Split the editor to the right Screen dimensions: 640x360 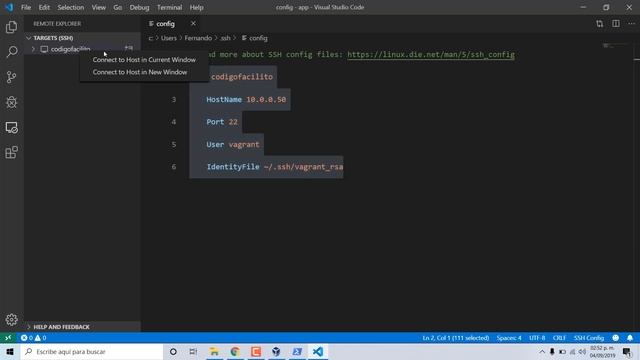pyautogui.click(x=616, y=24)
